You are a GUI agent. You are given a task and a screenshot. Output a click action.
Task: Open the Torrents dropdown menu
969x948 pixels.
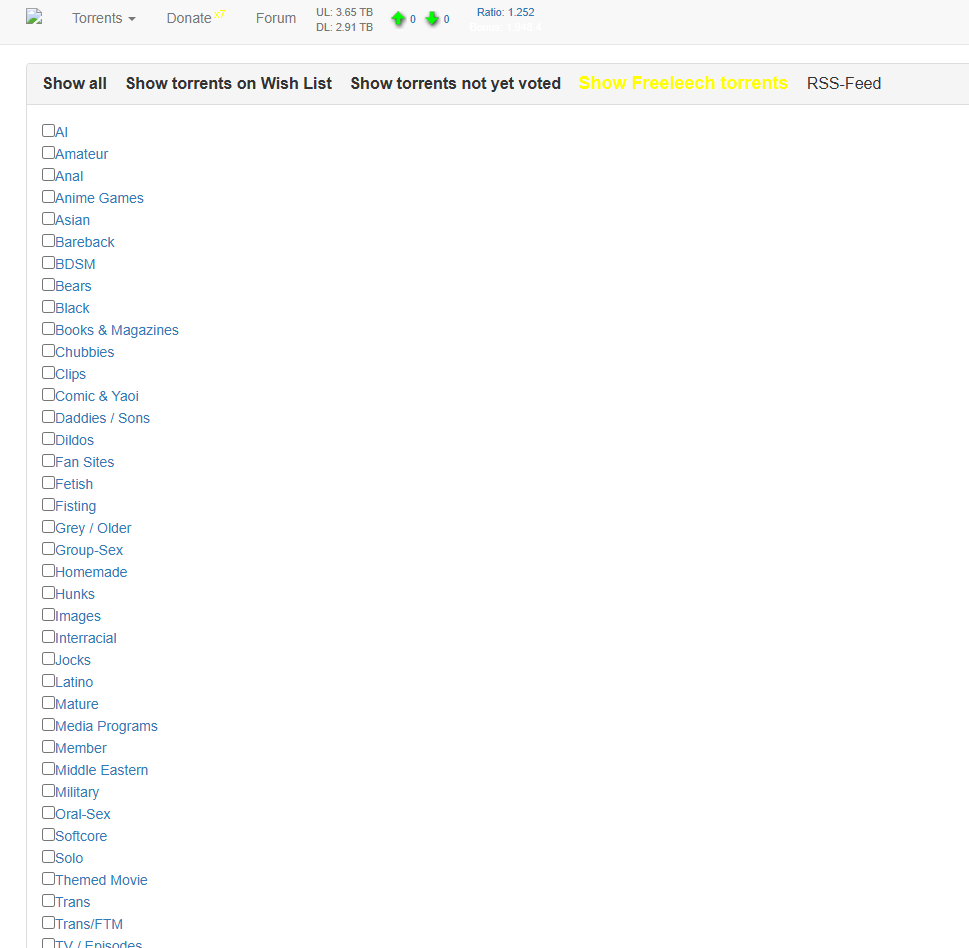103,18
